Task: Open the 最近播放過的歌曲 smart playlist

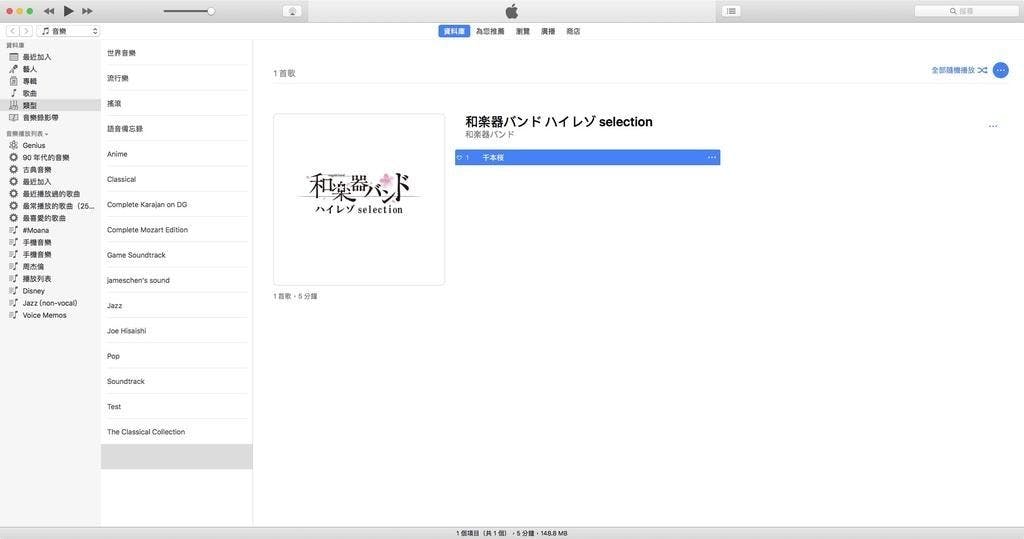Action: 50,193
